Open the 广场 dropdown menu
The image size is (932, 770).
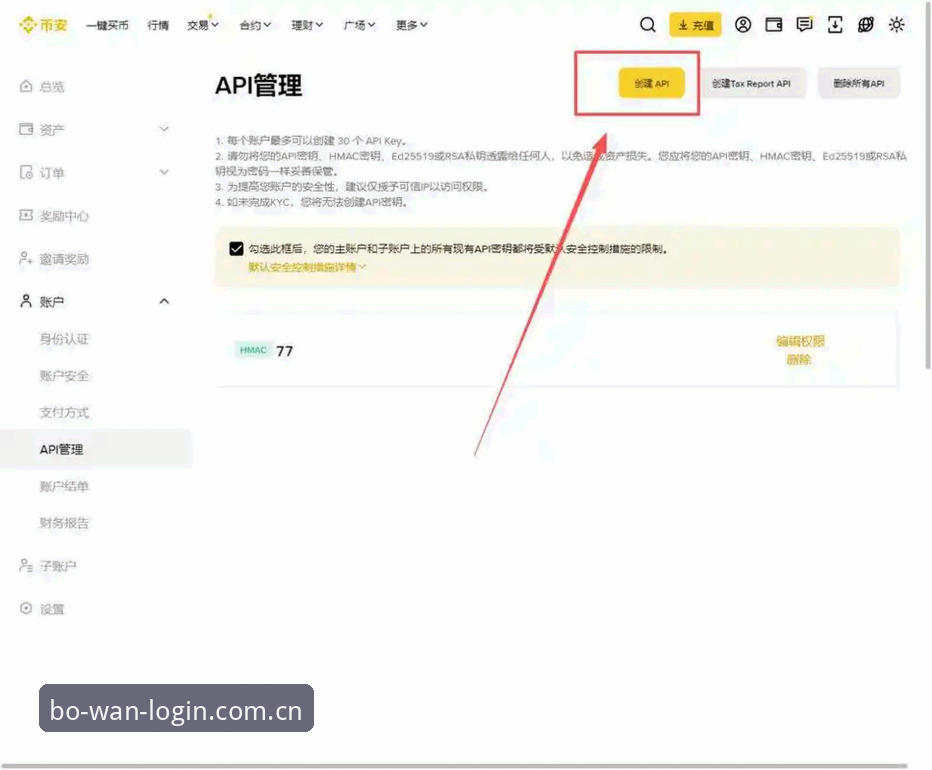tap(360, 25)
